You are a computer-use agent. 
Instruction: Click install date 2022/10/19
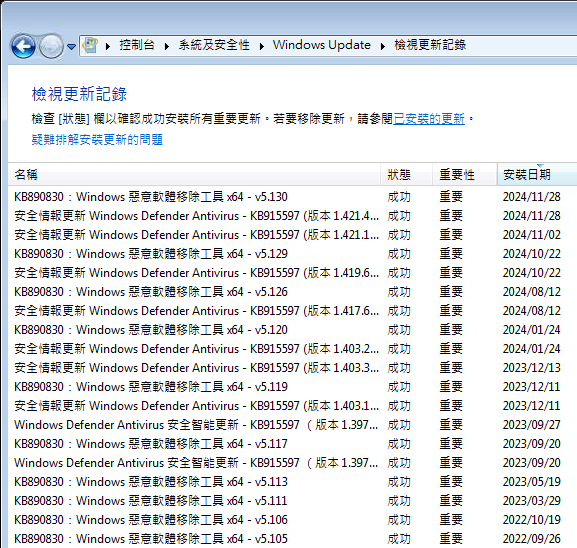(532, 520)
